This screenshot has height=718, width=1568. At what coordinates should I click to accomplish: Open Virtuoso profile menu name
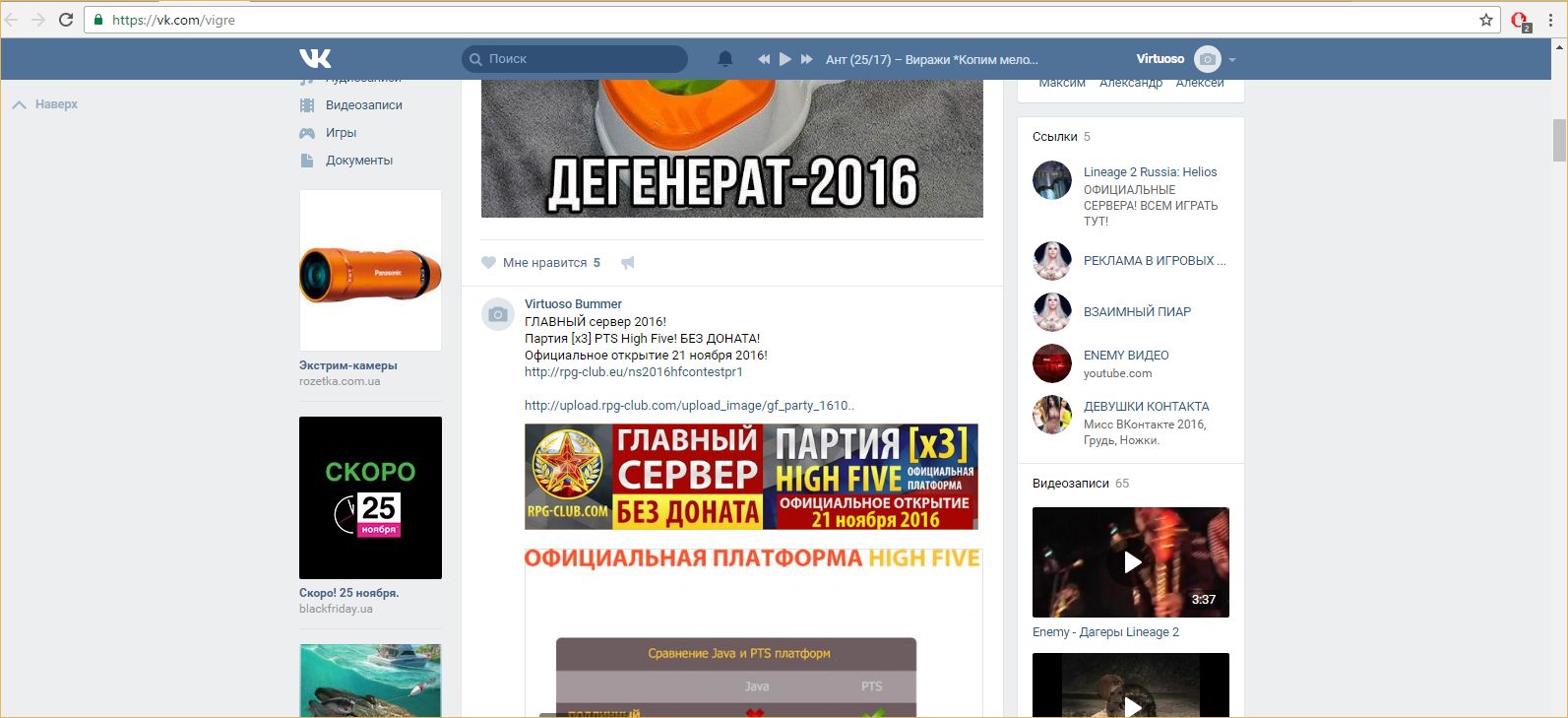click(1160, 59)
